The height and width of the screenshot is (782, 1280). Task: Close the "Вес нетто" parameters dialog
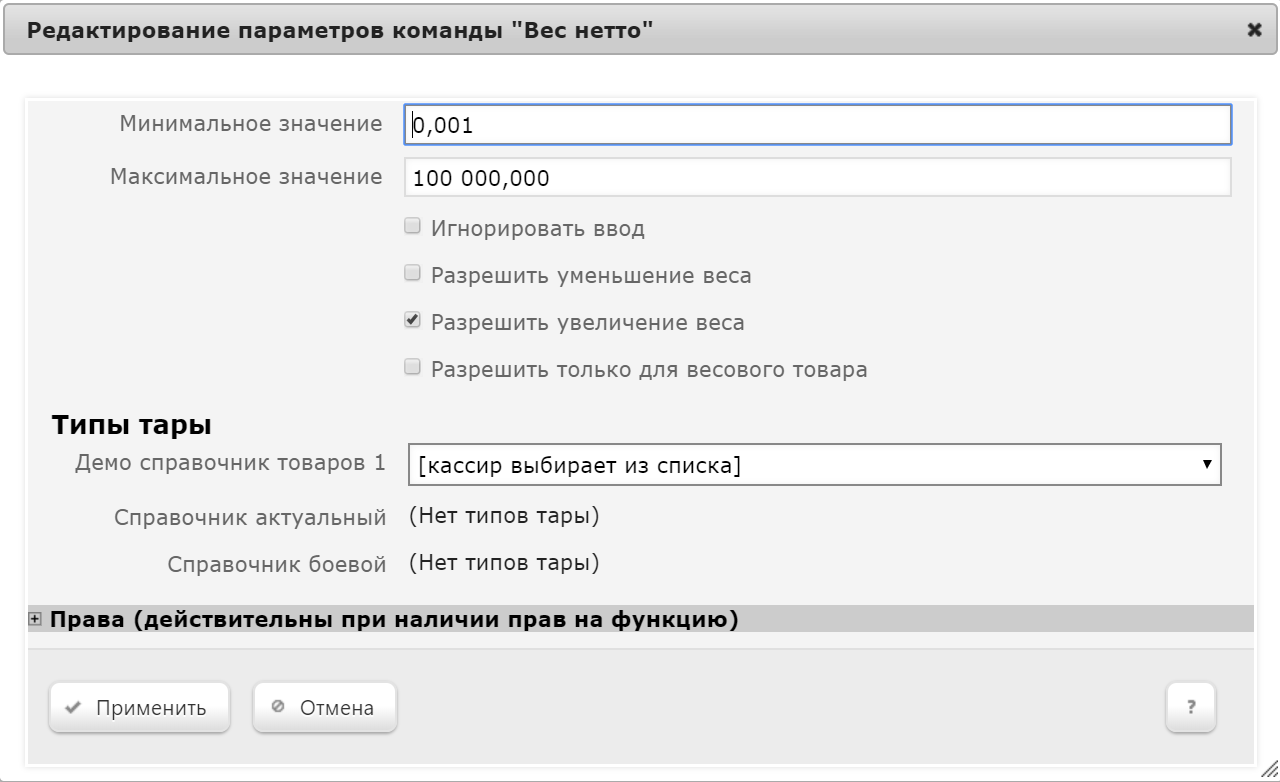click(x=1254, y=30)
